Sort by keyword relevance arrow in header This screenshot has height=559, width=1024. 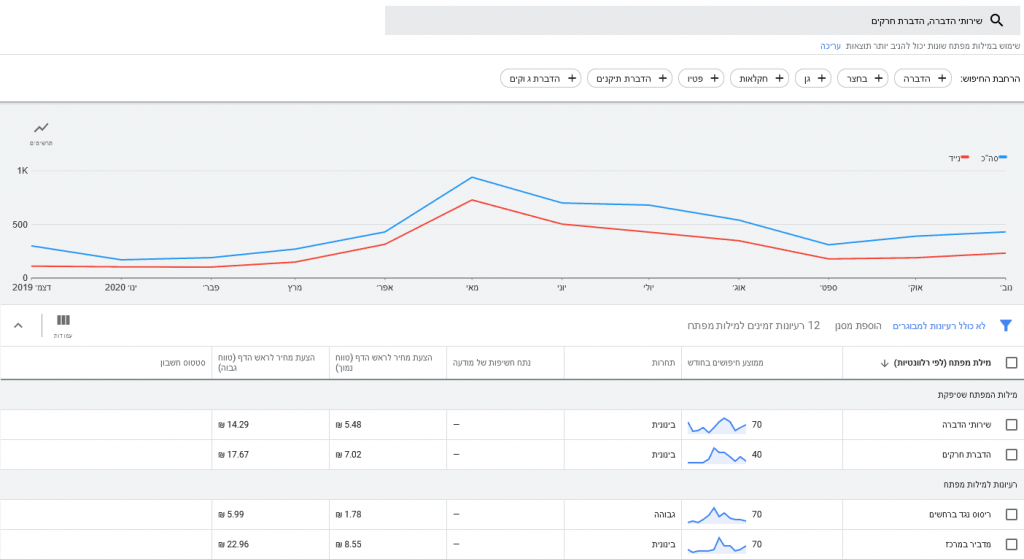click(884, 363)
